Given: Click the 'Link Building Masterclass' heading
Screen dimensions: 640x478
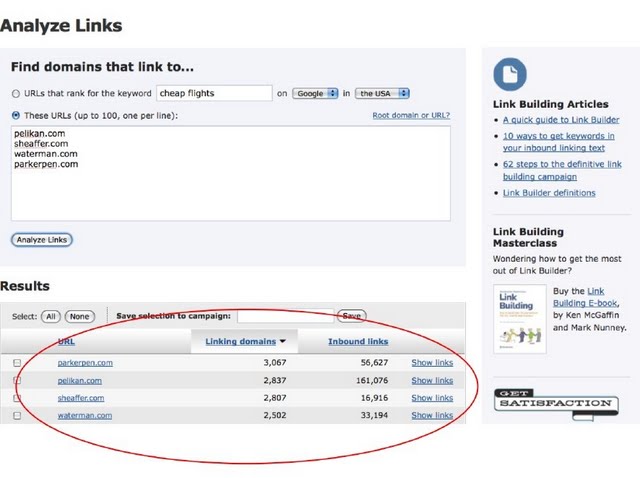Looking at the screenshot, I should 528,237.
